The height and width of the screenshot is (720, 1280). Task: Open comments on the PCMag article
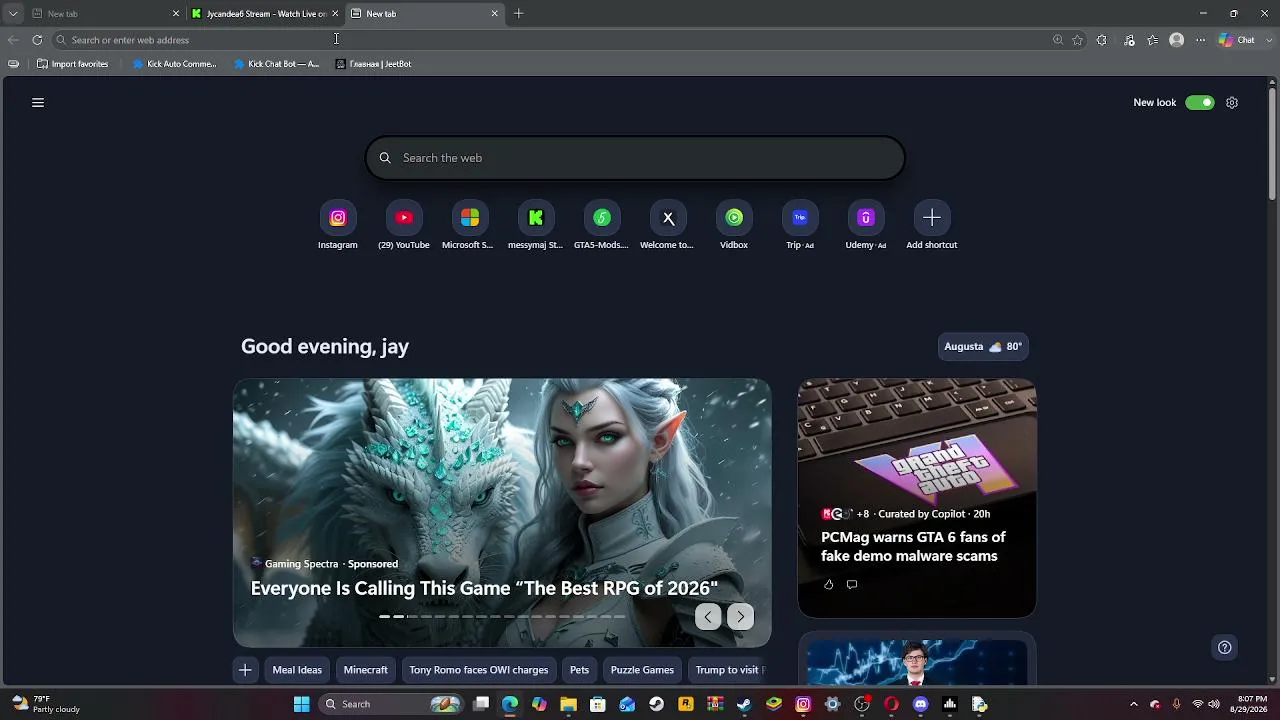click(852, 584)
